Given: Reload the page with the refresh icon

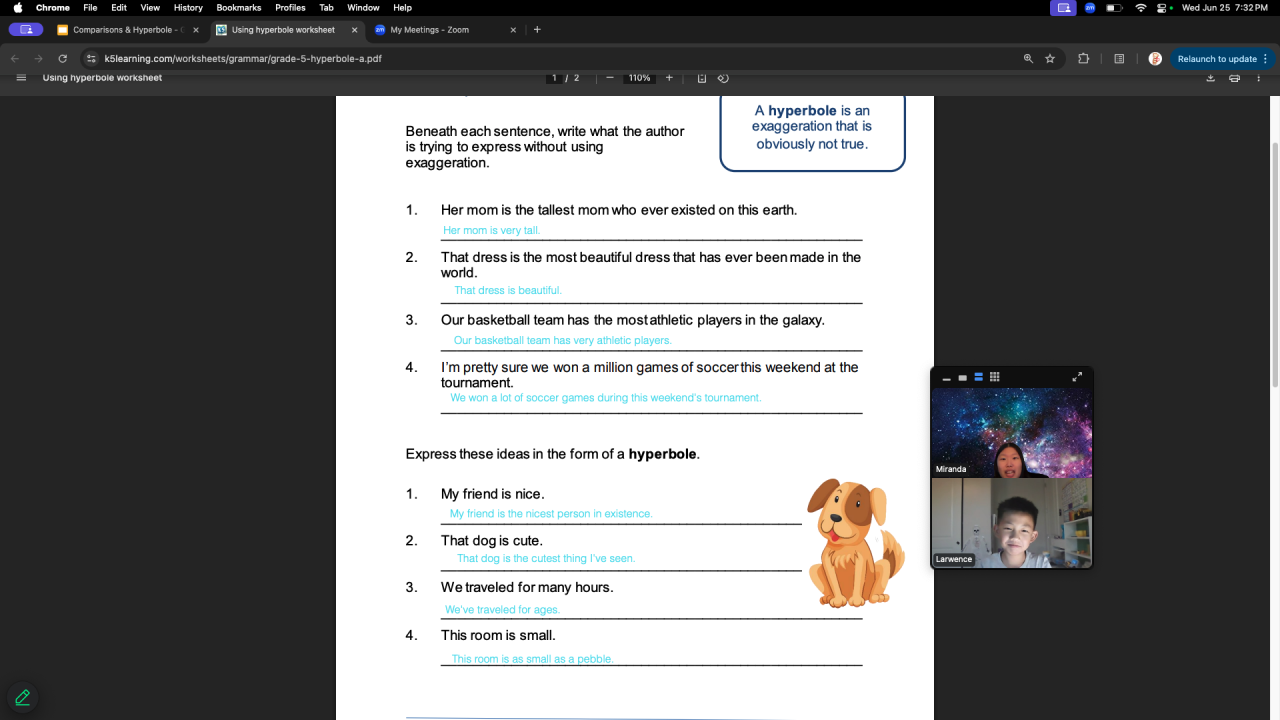Looking at the screenshot, I should click(63, 59).
